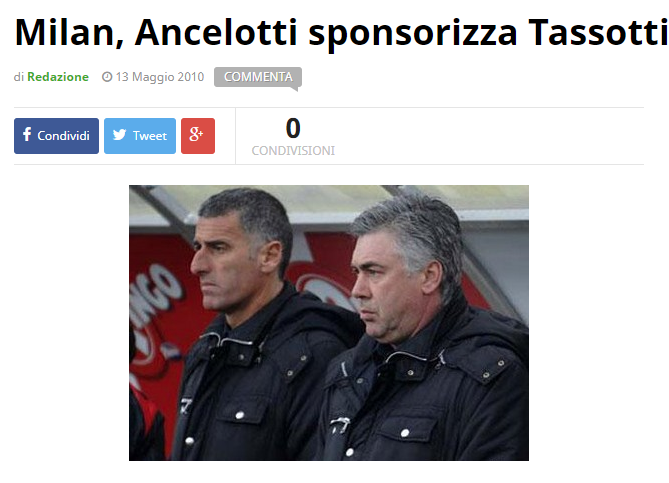Click the Tweet text label

(150, 136)
